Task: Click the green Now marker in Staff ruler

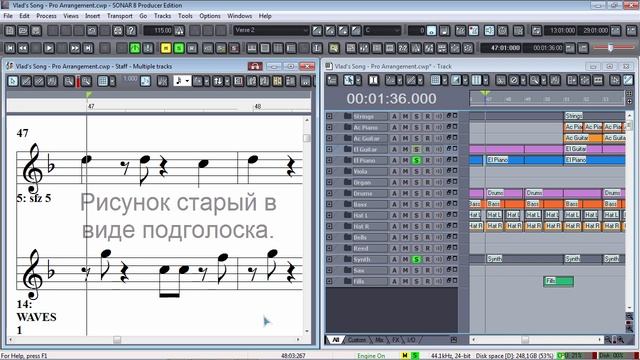Action: tap(89, 95)
